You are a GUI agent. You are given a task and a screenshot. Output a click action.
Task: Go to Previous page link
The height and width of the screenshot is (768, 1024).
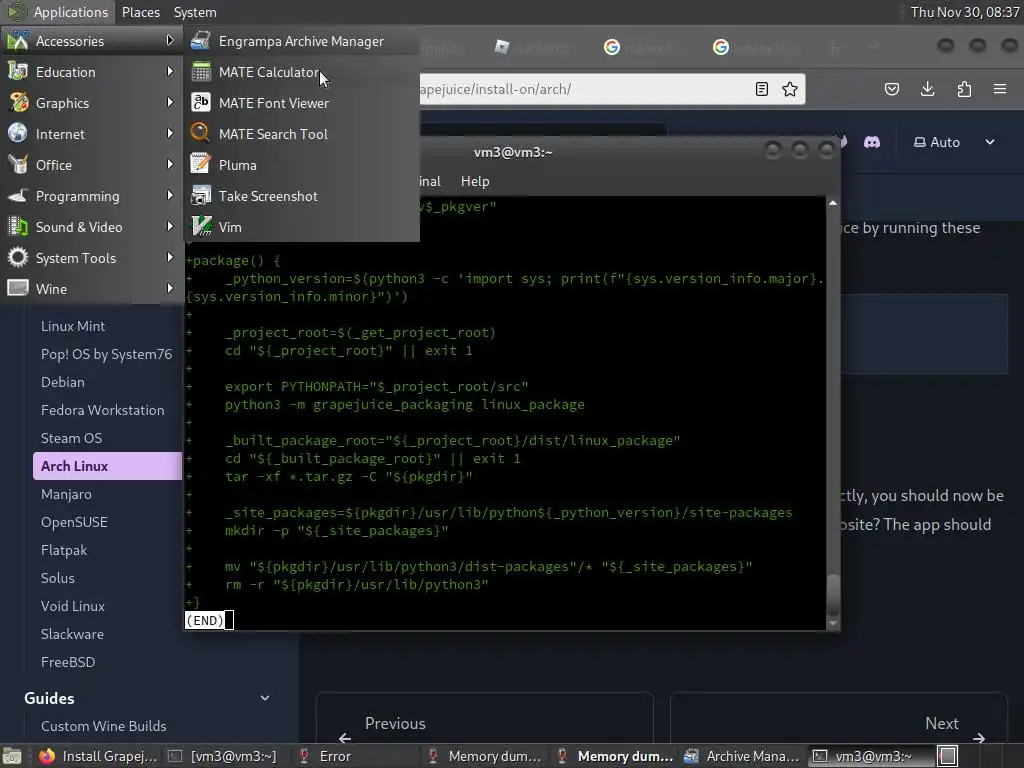pyautogui.click(x=485, y=717)
